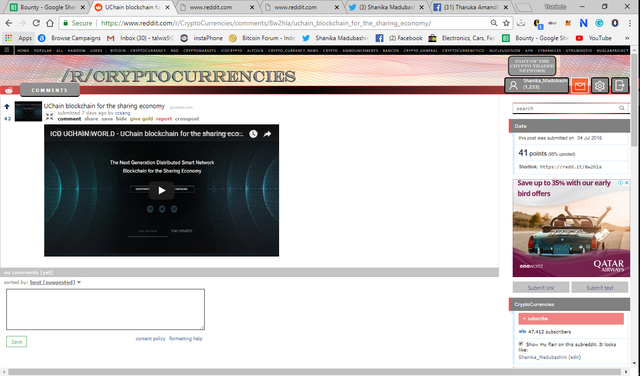The width and height of the screenshot is (640, 376).
Task: Crosspost this submission
Action: tap(187, 119)
